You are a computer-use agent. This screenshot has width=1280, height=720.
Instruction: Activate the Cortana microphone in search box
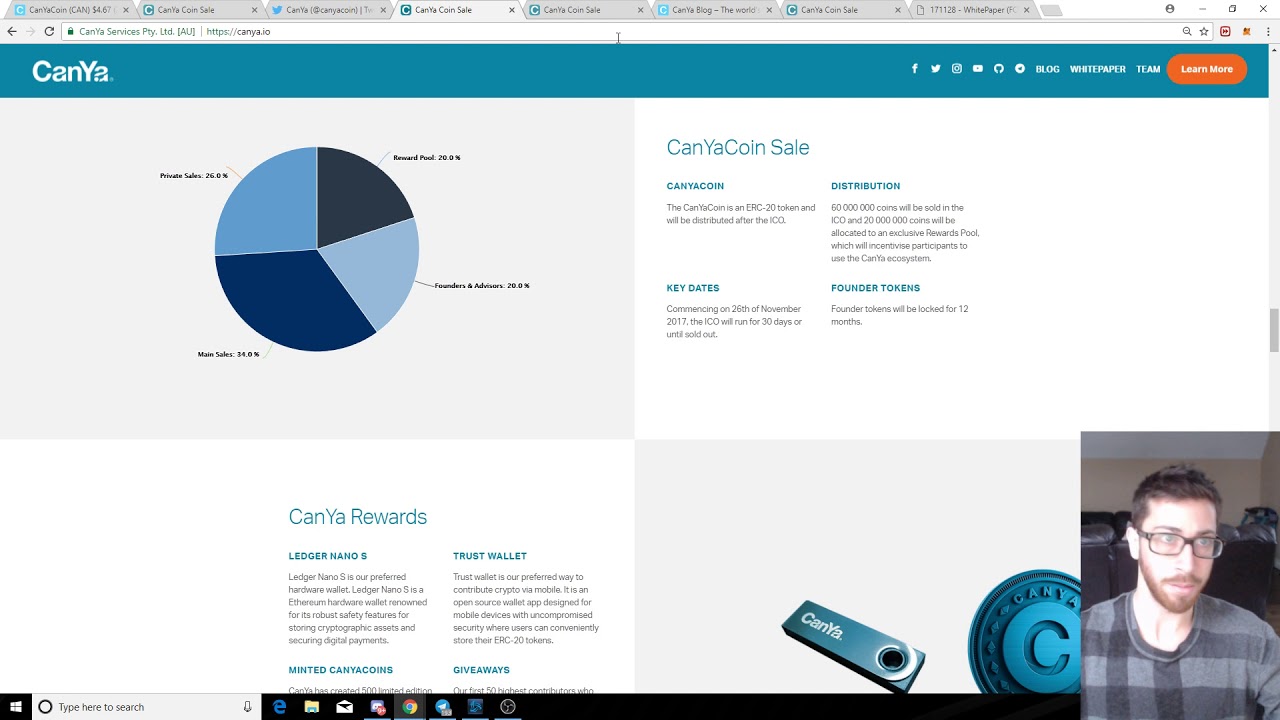[x=247, y=707]
